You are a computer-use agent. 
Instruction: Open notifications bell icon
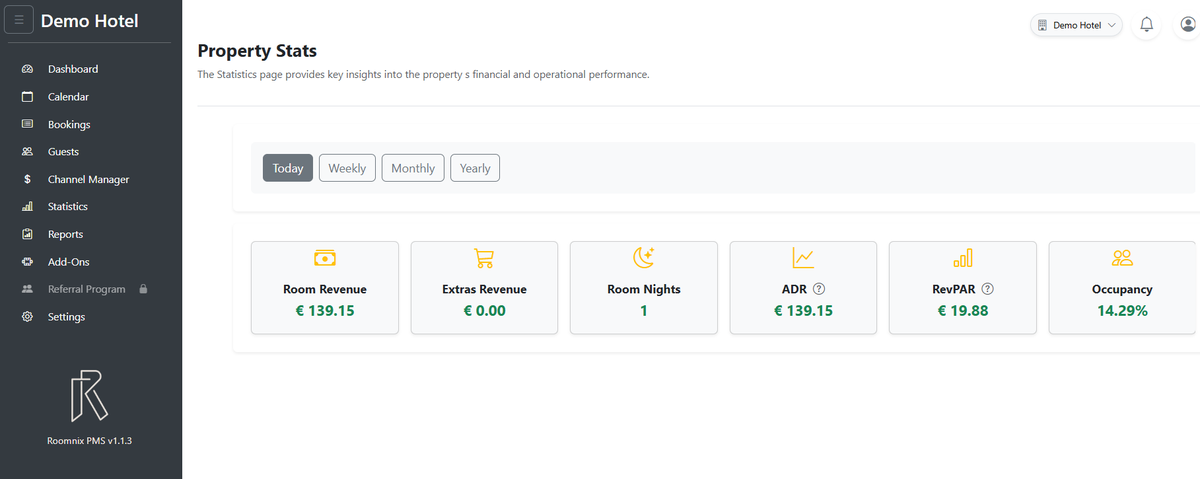1147,25
